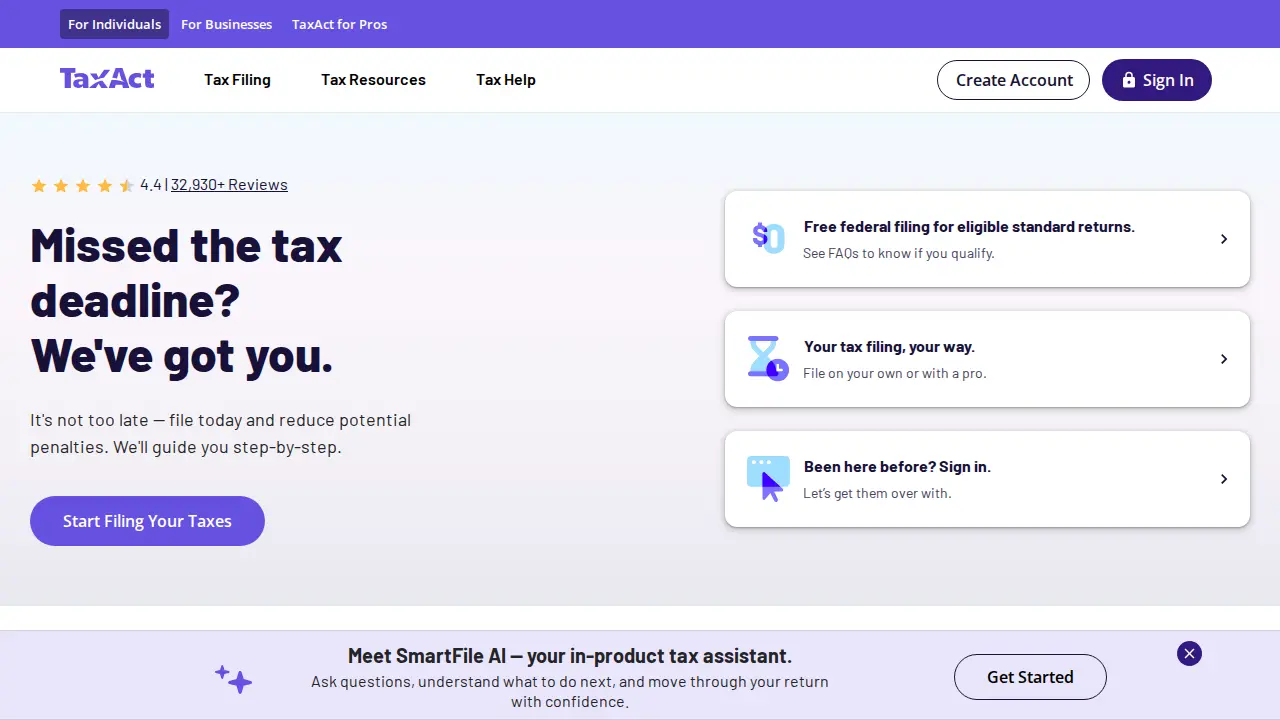
Task: Expand the Free federal filing card arrow
Action: (1224, 239)
